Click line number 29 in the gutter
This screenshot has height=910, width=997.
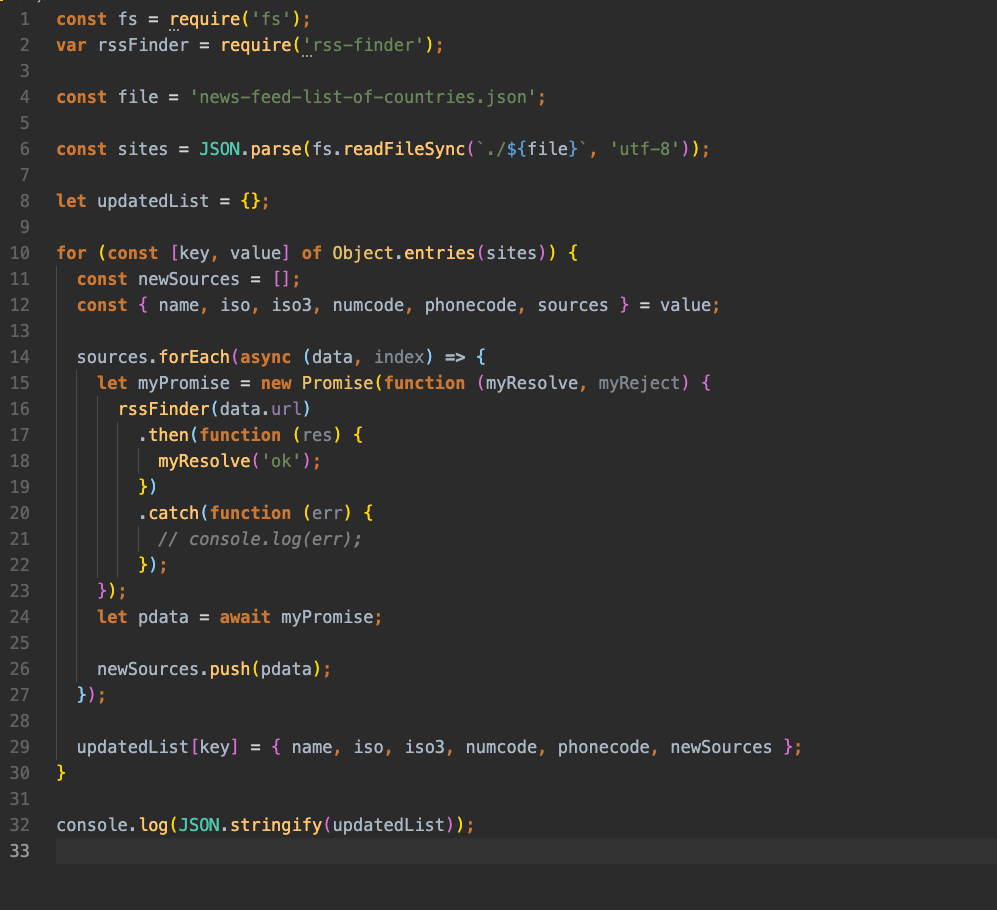coord(20,747)
